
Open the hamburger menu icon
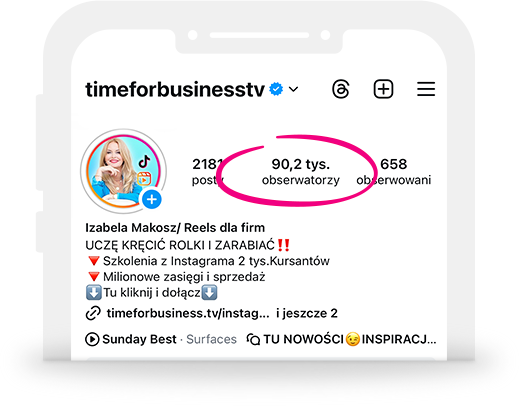[426, 89]
